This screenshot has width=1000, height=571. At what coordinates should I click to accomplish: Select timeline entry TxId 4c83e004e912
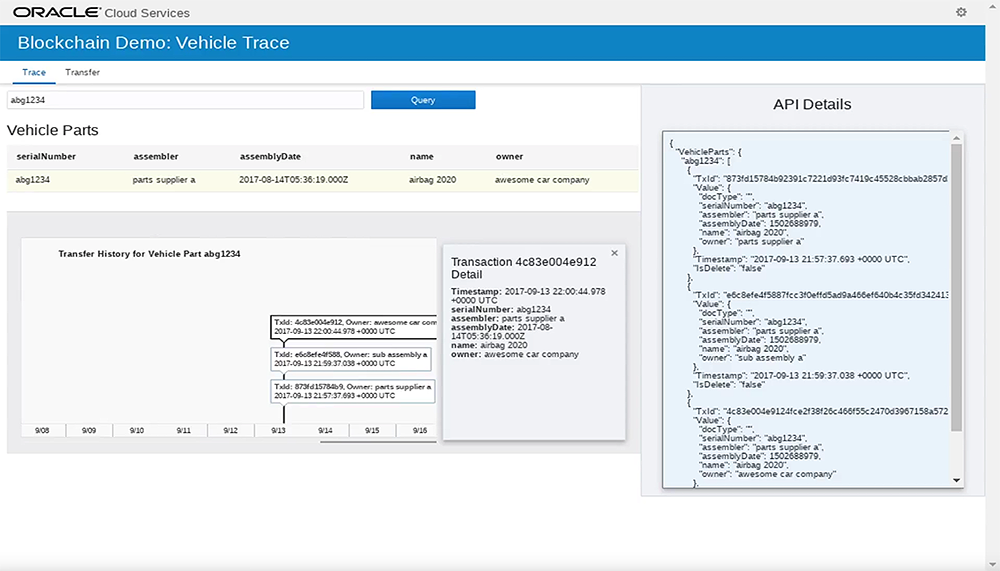coord(354,327)
